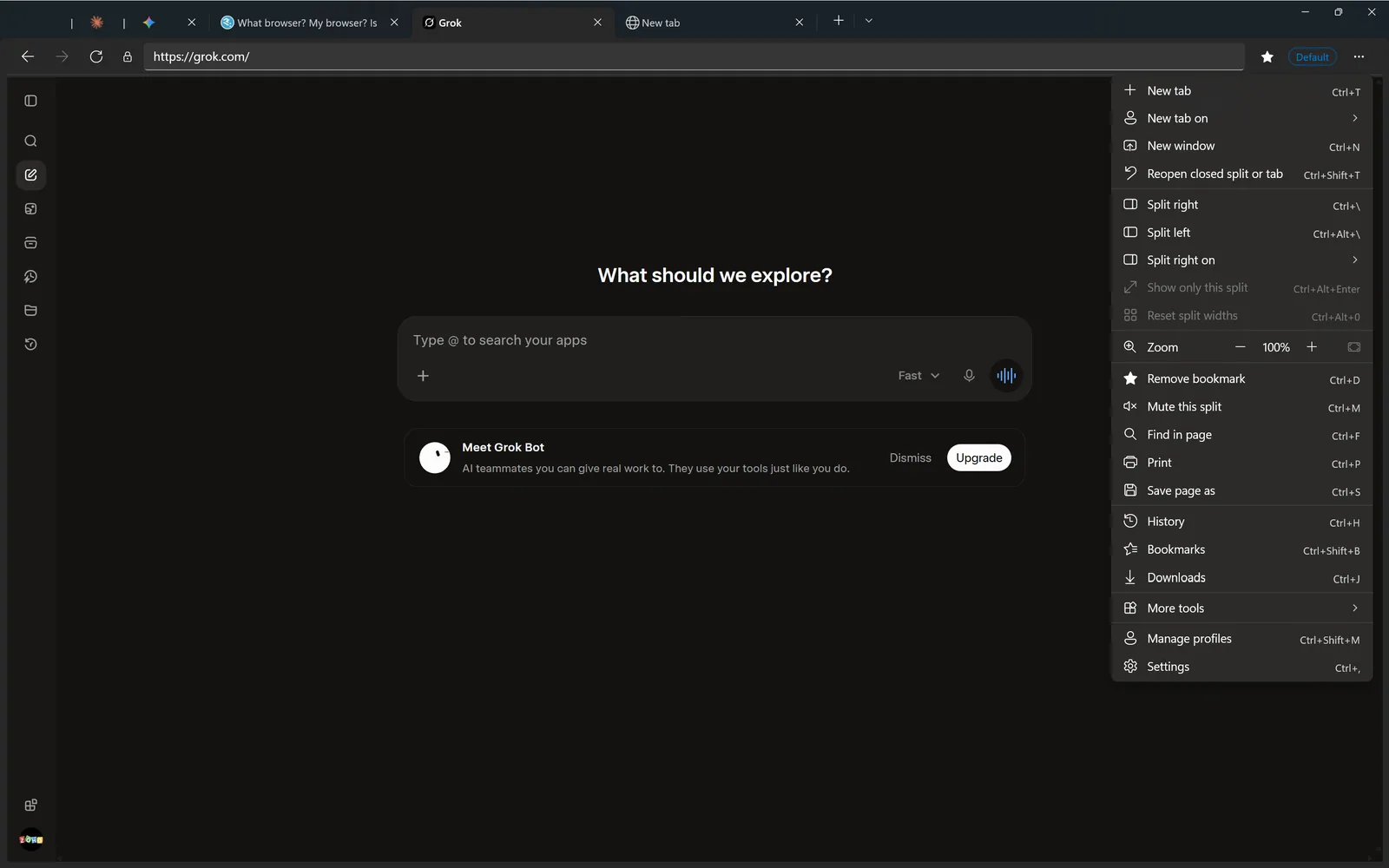Click the microphone dictation icon
Image resolution: width=1389 pixels, height=868 pixels.
969,376
